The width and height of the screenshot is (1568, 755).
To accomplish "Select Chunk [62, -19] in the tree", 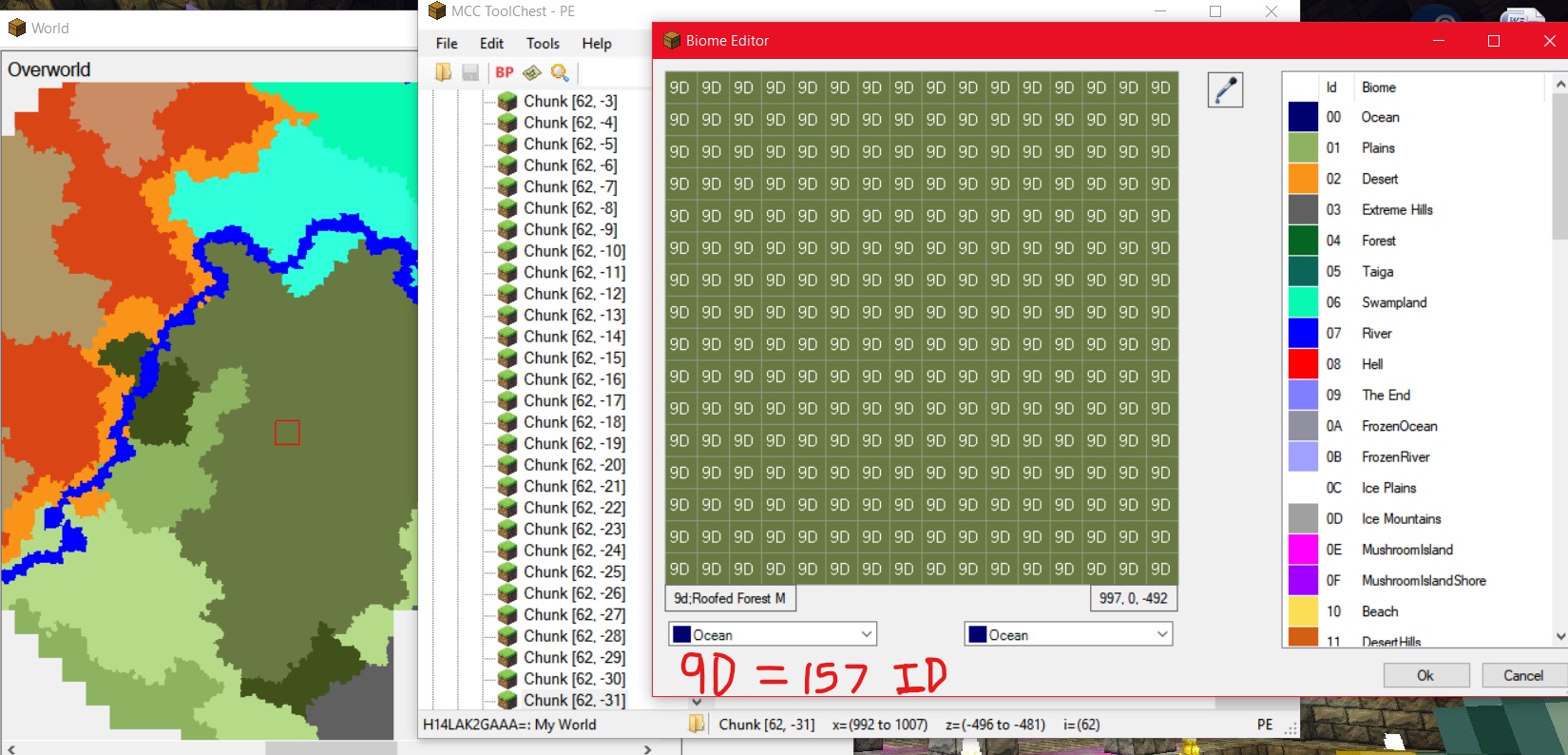I will [x=575, y=443].
